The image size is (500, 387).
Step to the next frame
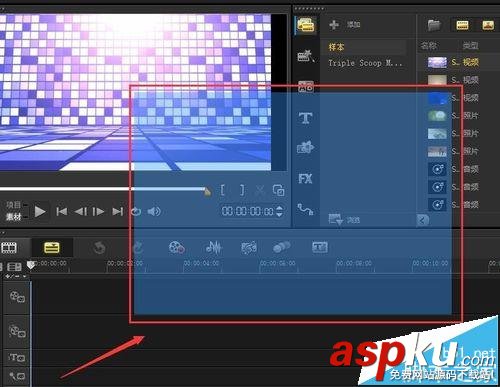click(99, 211)
